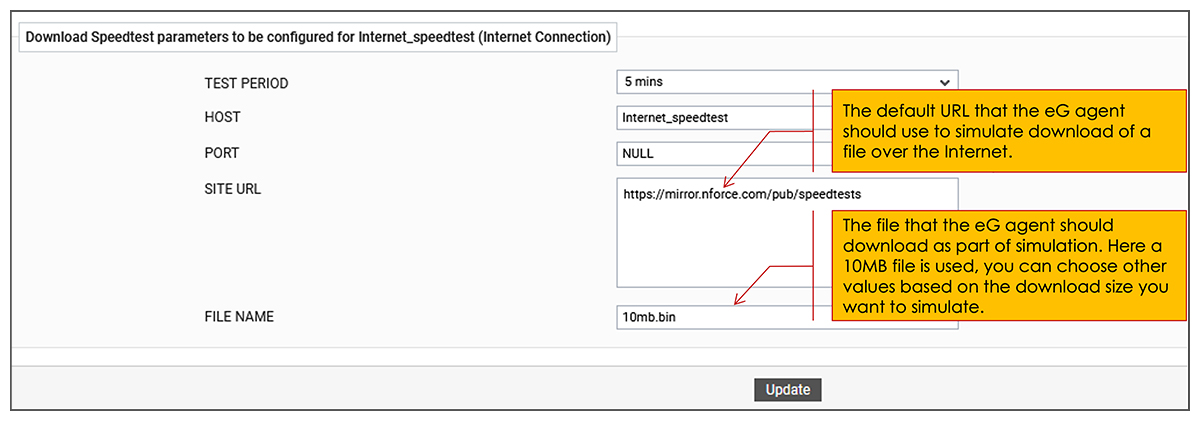Image resolution: width=1200 pixels, height=421 pixels.
Task: Focus the PORT field showing NULL
Action: pyautogui.click(x=715, y=153)
